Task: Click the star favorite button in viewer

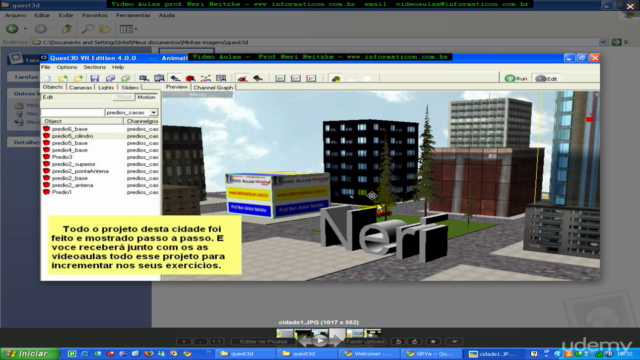Action: coord(433,341)
